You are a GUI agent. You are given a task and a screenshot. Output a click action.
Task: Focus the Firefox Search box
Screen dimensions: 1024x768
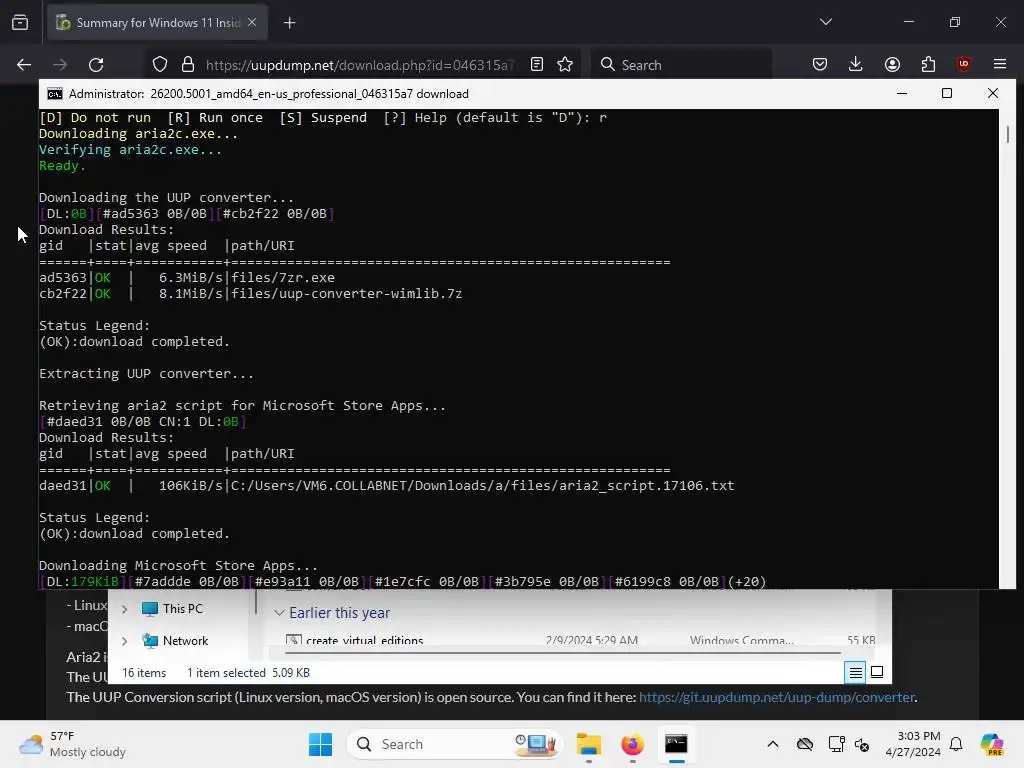tap(682, 65)
